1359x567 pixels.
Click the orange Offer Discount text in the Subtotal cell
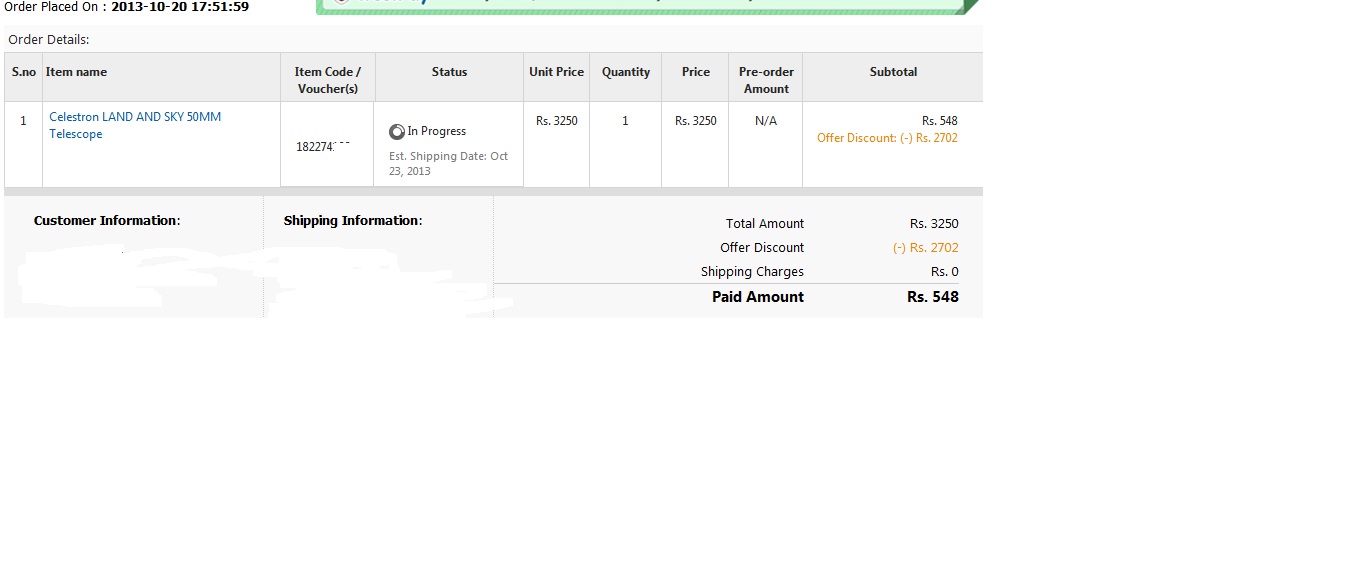pyautogui.click(x=887, y=138)
